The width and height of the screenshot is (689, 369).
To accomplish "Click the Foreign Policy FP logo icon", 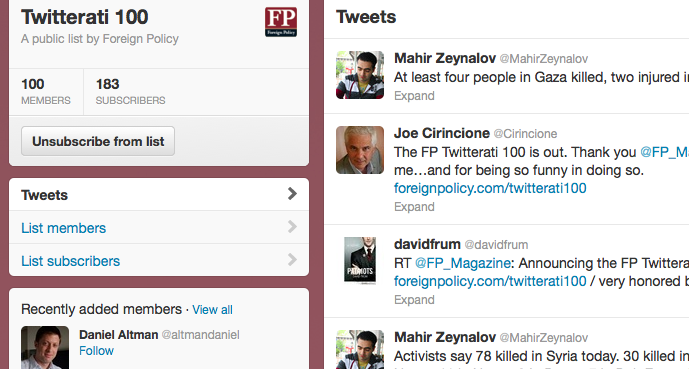I will pos(281,22).
